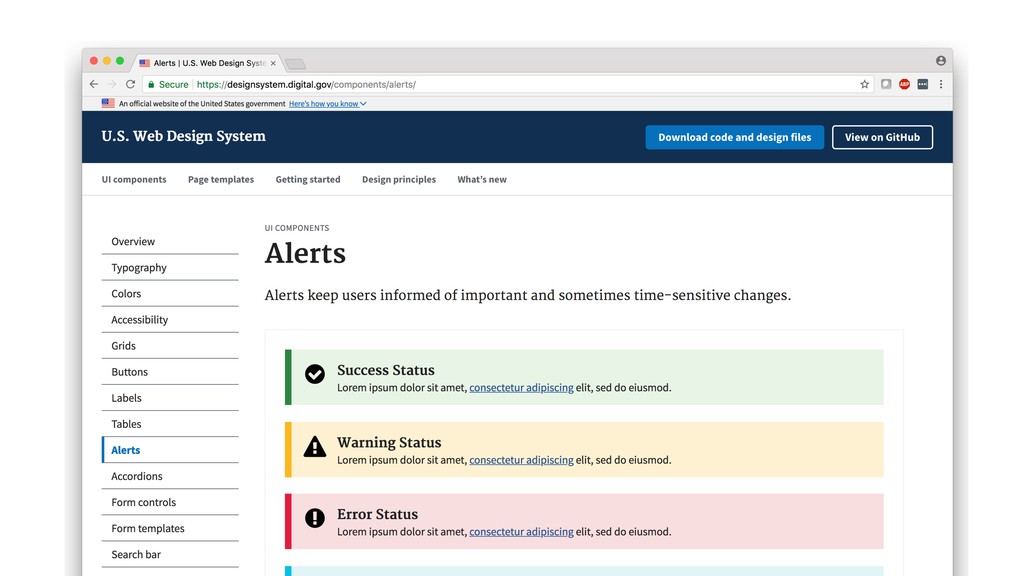Open the AdBlock Plus extension icon
1024x576 pixels.
point(904,84)
